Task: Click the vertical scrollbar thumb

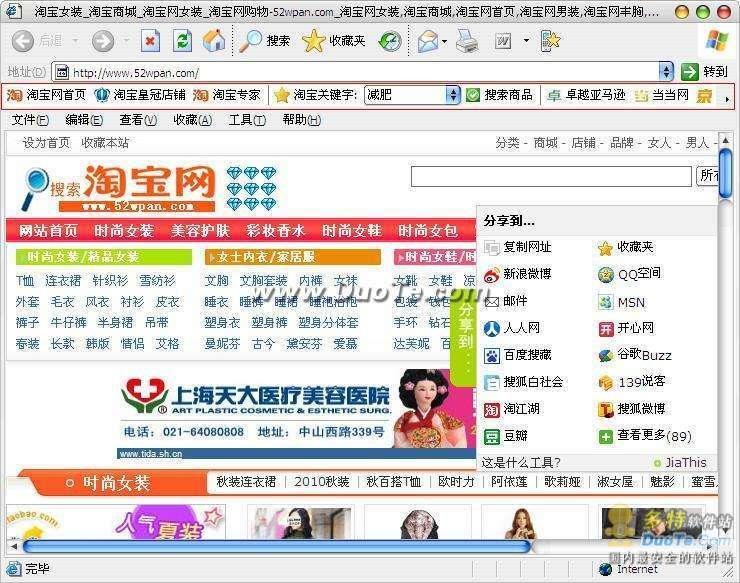Action: (725, 173)
